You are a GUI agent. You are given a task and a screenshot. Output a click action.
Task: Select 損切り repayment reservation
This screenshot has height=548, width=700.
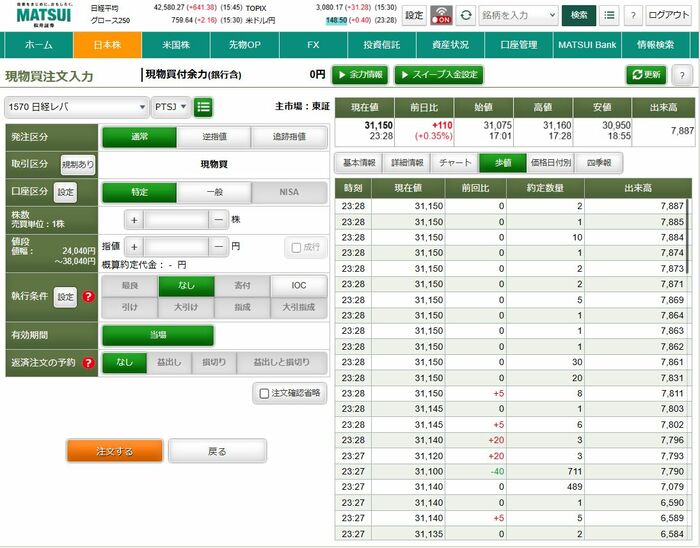(214, 362)
